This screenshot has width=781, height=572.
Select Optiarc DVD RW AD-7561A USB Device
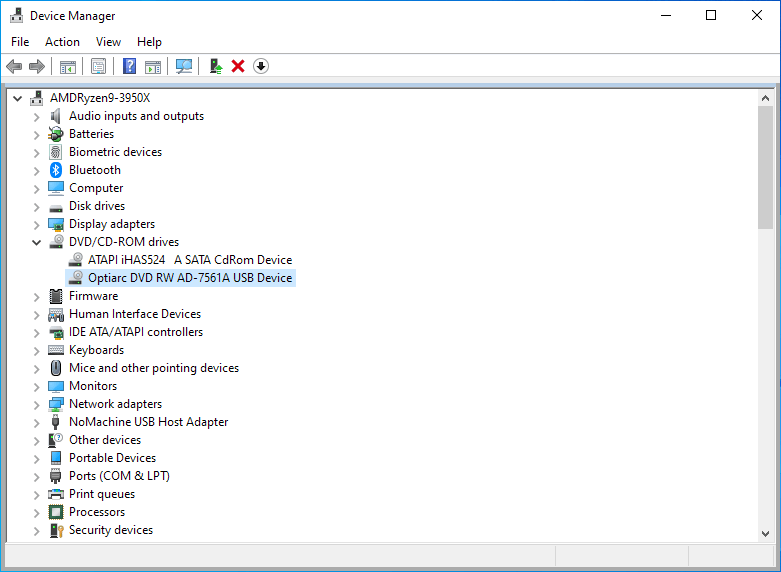[x=190, y=278]
